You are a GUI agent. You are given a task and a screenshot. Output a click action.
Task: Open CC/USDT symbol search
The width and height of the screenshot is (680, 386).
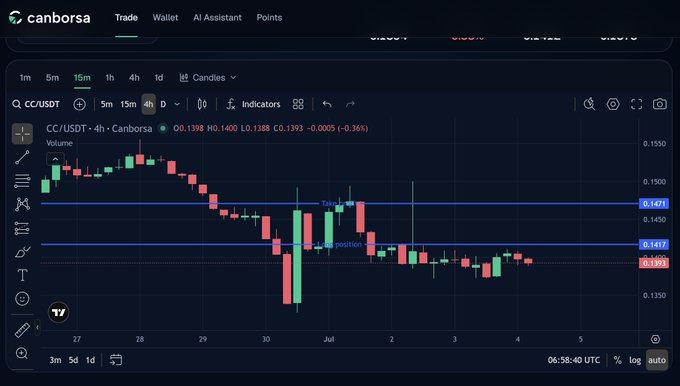pos(36,104)
